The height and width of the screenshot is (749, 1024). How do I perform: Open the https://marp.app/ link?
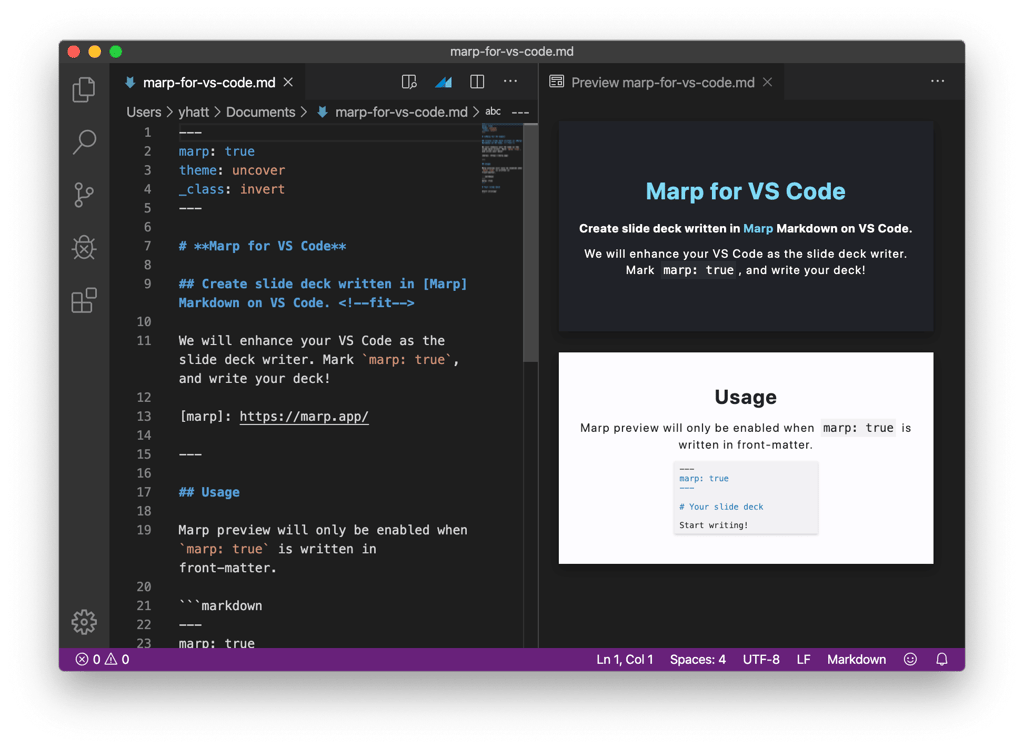(304, 416)
